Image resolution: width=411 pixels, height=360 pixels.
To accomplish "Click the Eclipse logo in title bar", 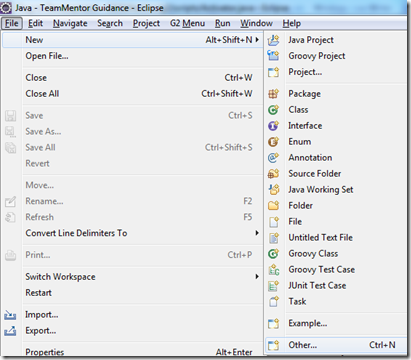I will pos(6,7).
